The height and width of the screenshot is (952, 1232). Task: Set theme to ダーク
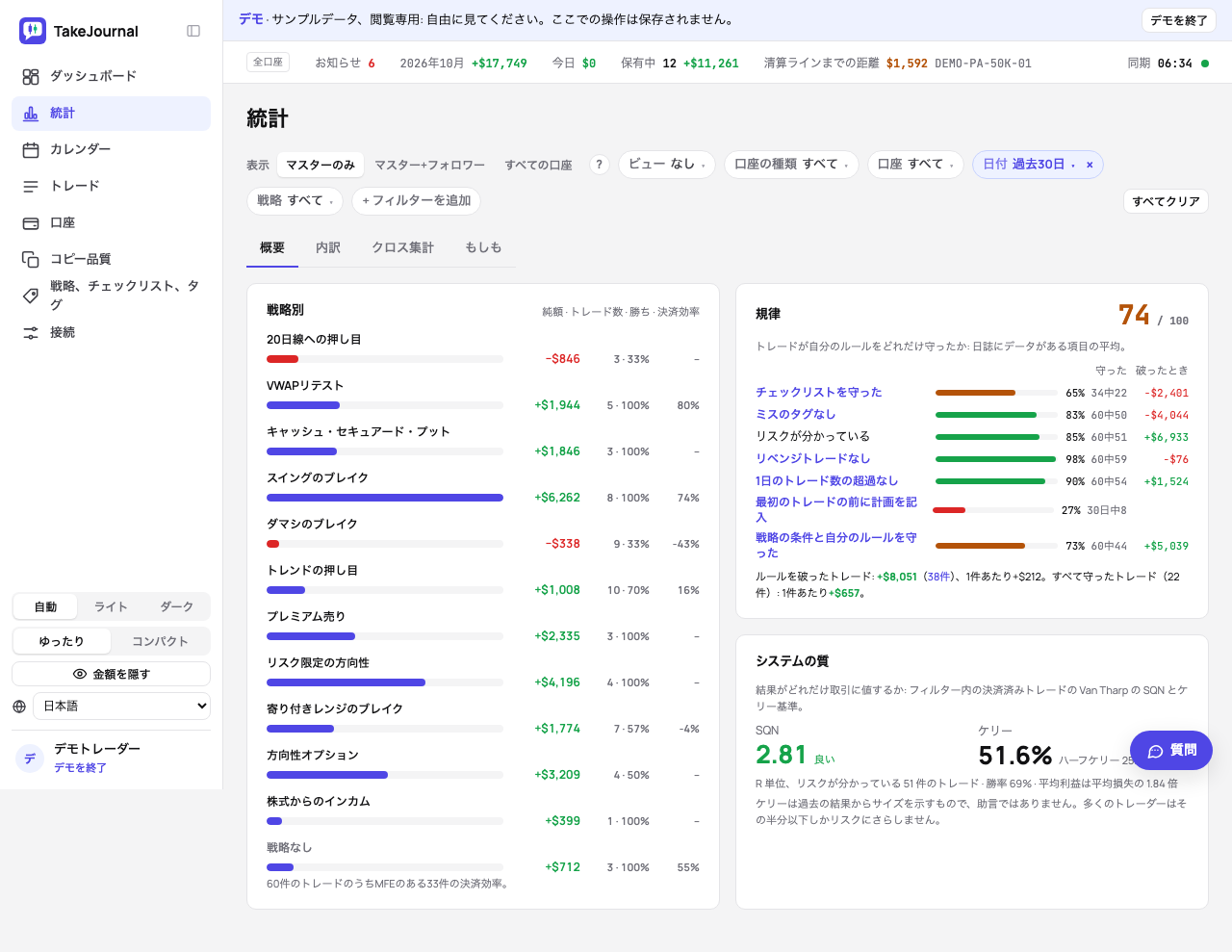point(176,606)
